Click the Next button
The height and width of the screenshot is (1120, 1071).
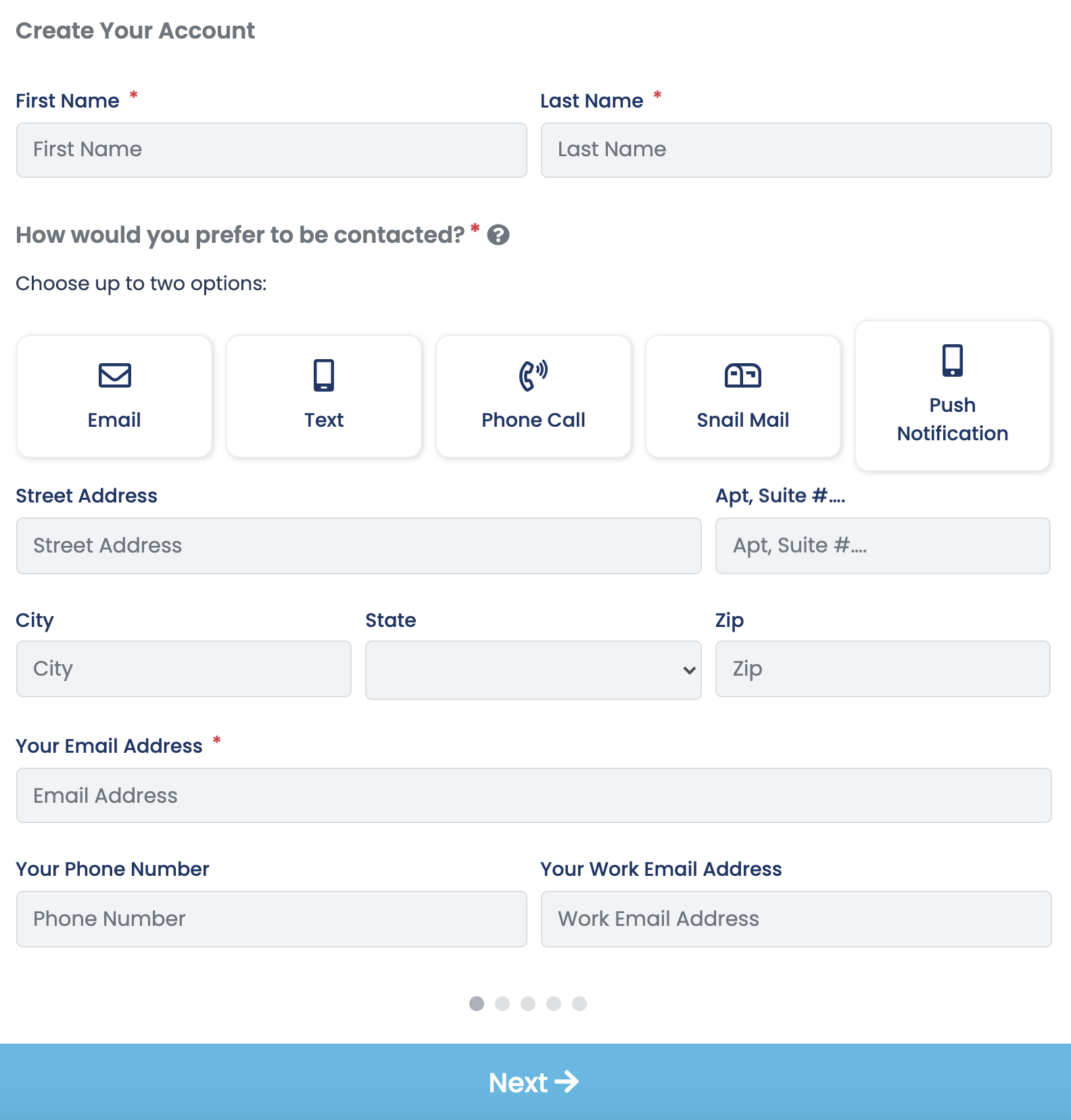[x=535, y=1081]
